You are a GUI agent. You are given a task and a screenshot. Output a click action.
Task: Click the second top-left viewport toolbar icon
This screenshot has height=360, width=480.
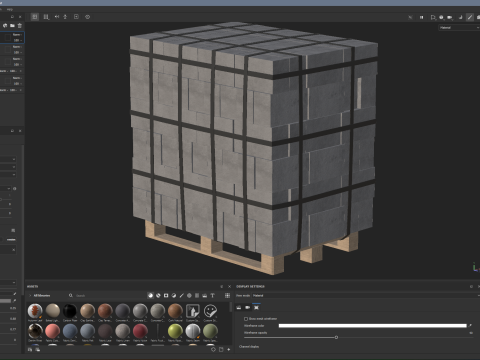46,17
